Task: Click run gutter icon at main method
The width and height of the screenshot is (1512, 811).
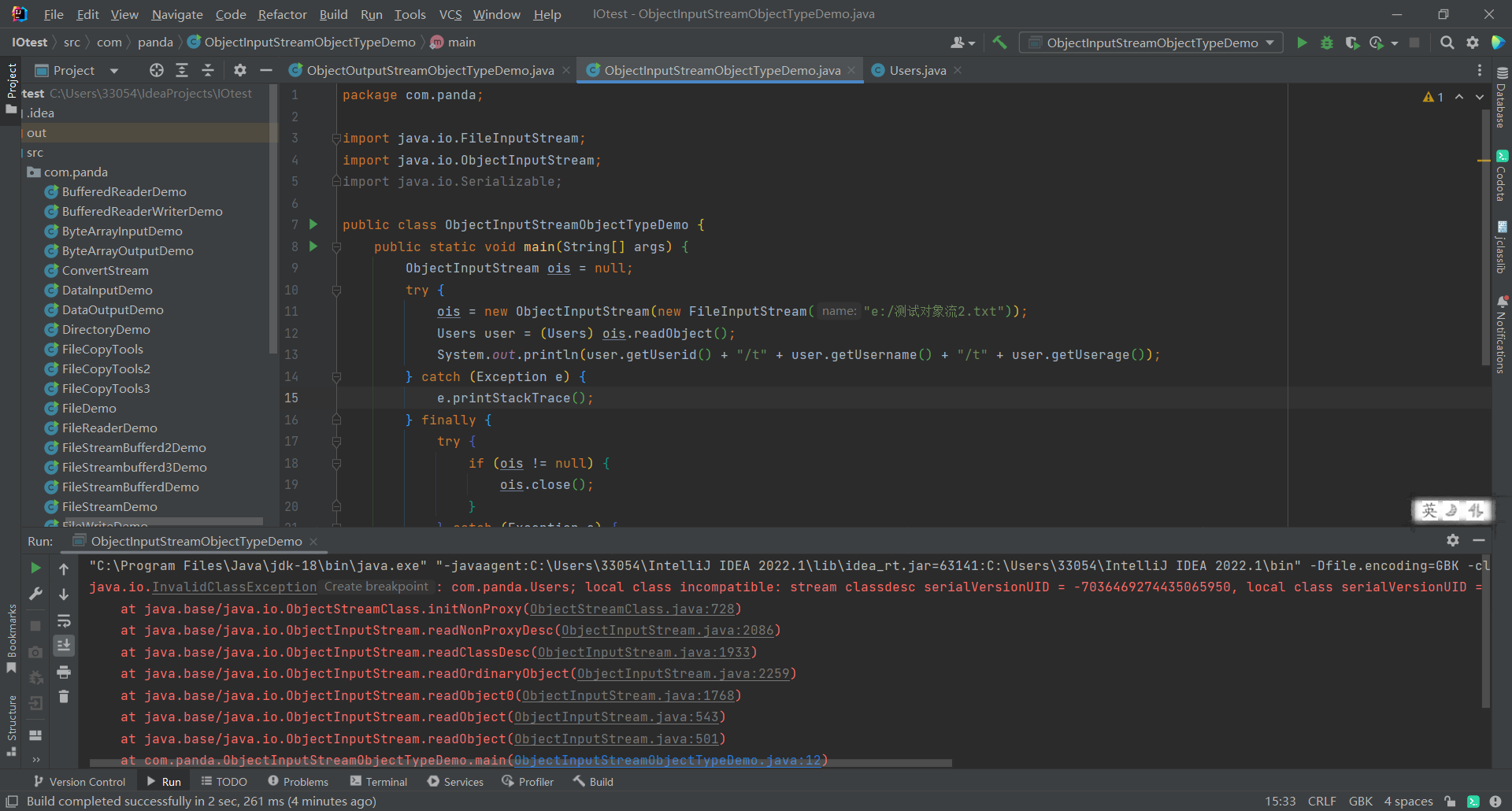Action: click(x=313, y=246)
